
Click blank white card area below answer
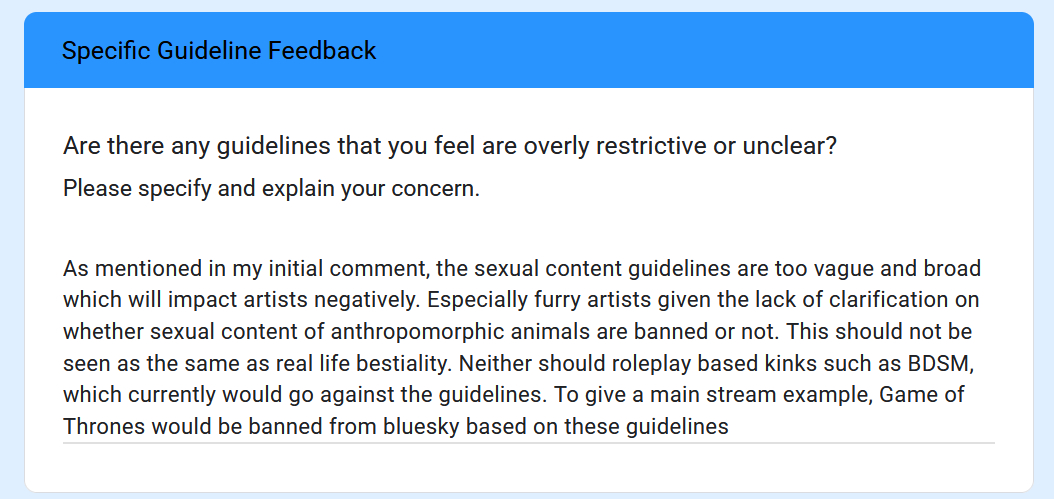pyautogui.click(x=528, y=468)
